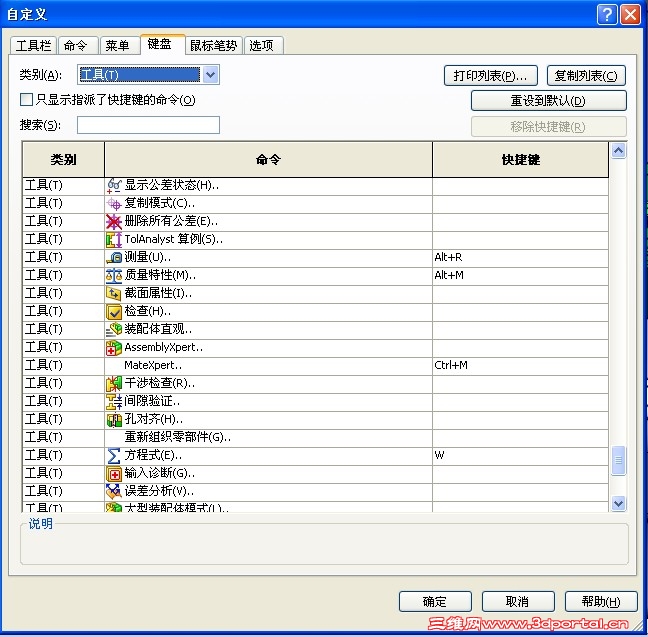Click the AssemblyXpert icon
648x637 pixels.
[114, 348]
